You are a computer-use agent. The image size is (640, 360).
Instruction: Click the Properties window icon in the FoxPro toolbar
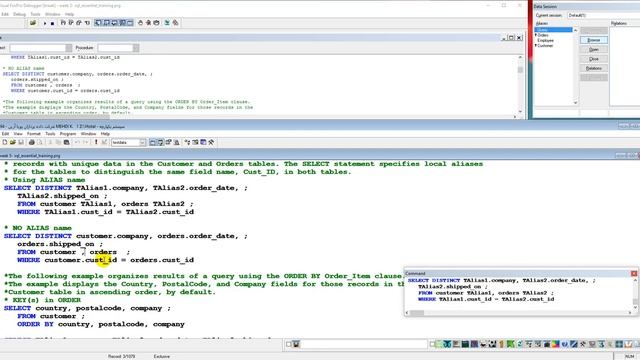(168, 142)
